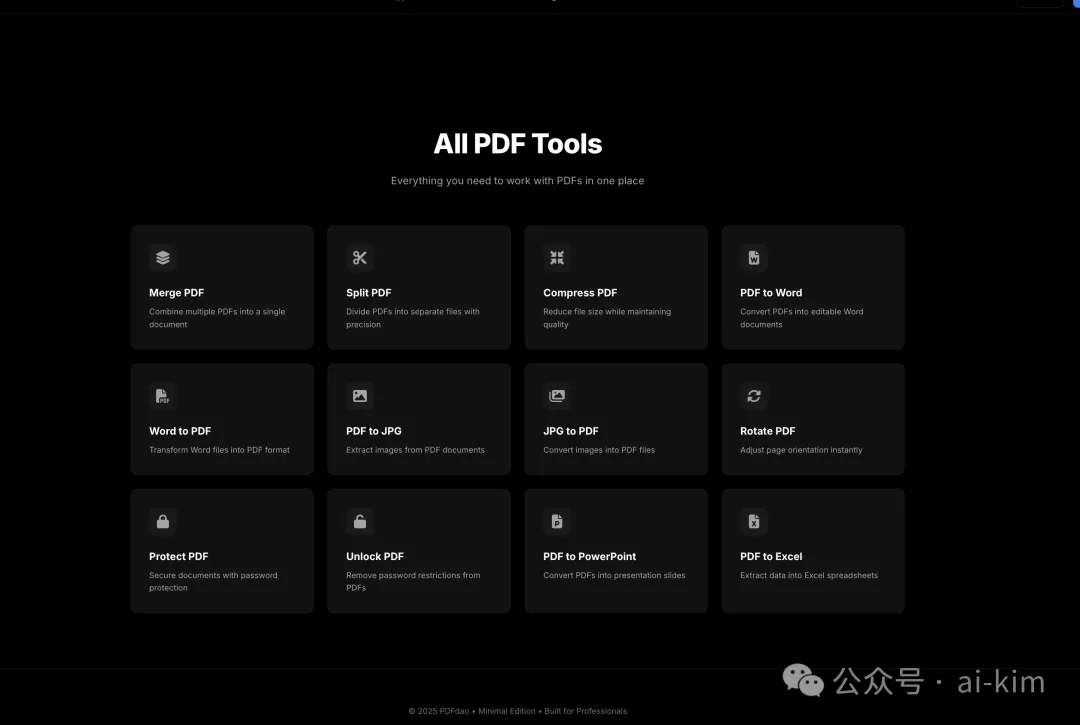The width and height of the screenshot is (1080, 725).
Task: Click the Compress PDF arrows icon
Action: [557, 258]
